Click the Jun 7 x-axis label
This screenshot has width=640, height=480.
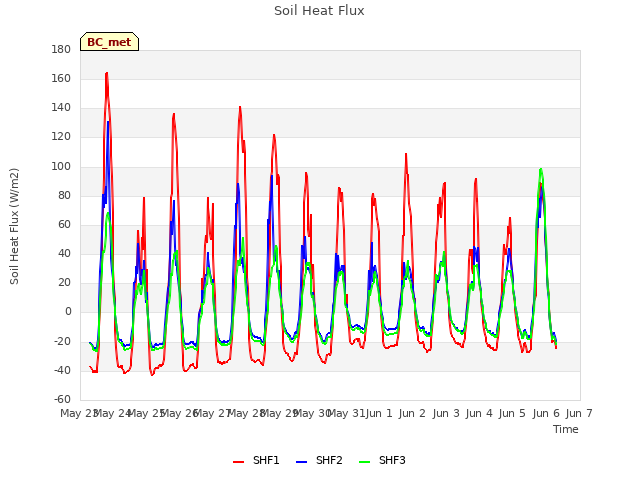[x=579, y=413]
